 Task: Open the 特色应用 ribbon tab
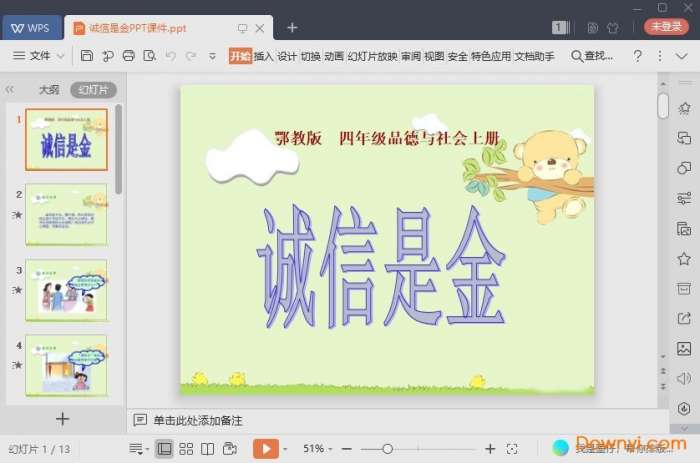coord(491,56)
